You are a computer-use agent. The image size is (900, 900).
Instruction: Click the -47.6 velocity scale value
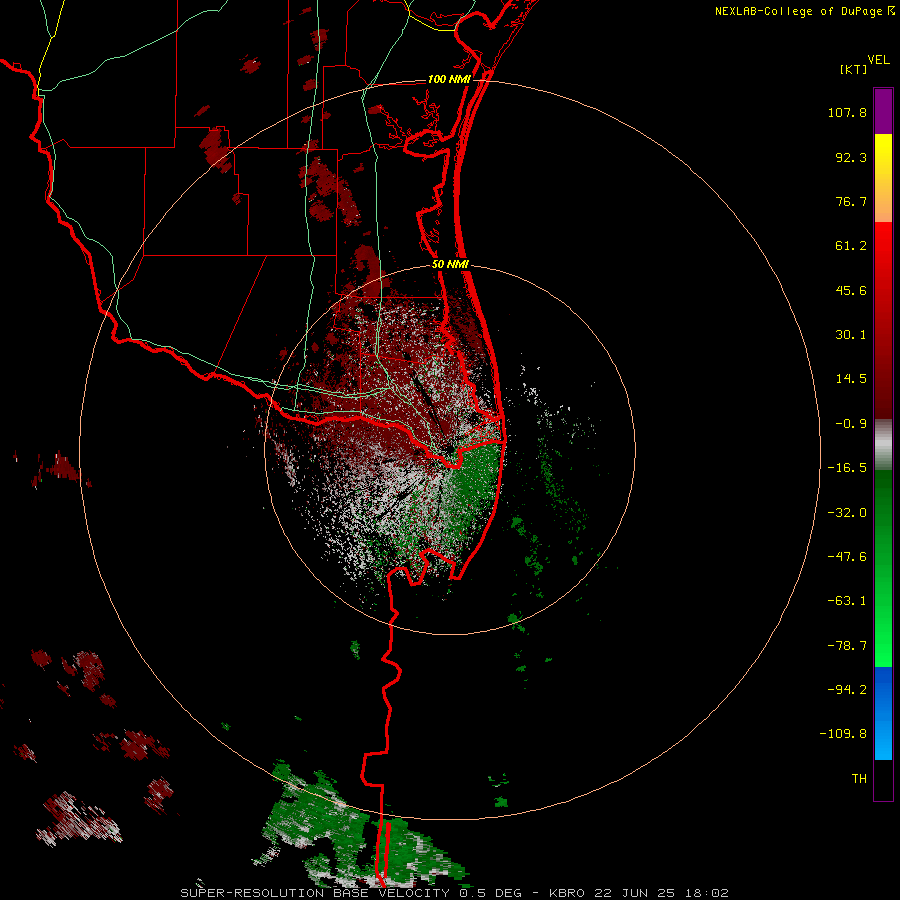coord(847,557)
